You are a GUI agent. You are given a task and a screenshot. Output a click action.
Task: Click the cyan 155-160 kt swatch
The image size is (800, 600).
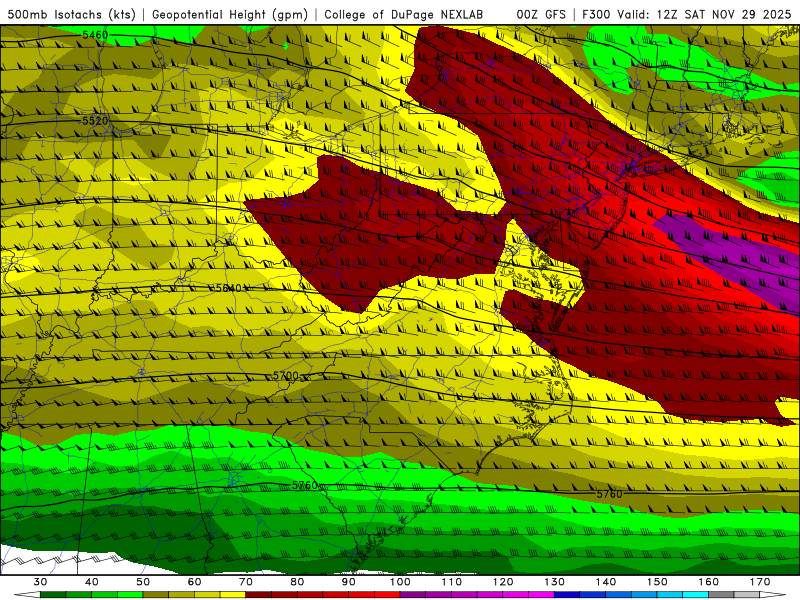(695, 595)
